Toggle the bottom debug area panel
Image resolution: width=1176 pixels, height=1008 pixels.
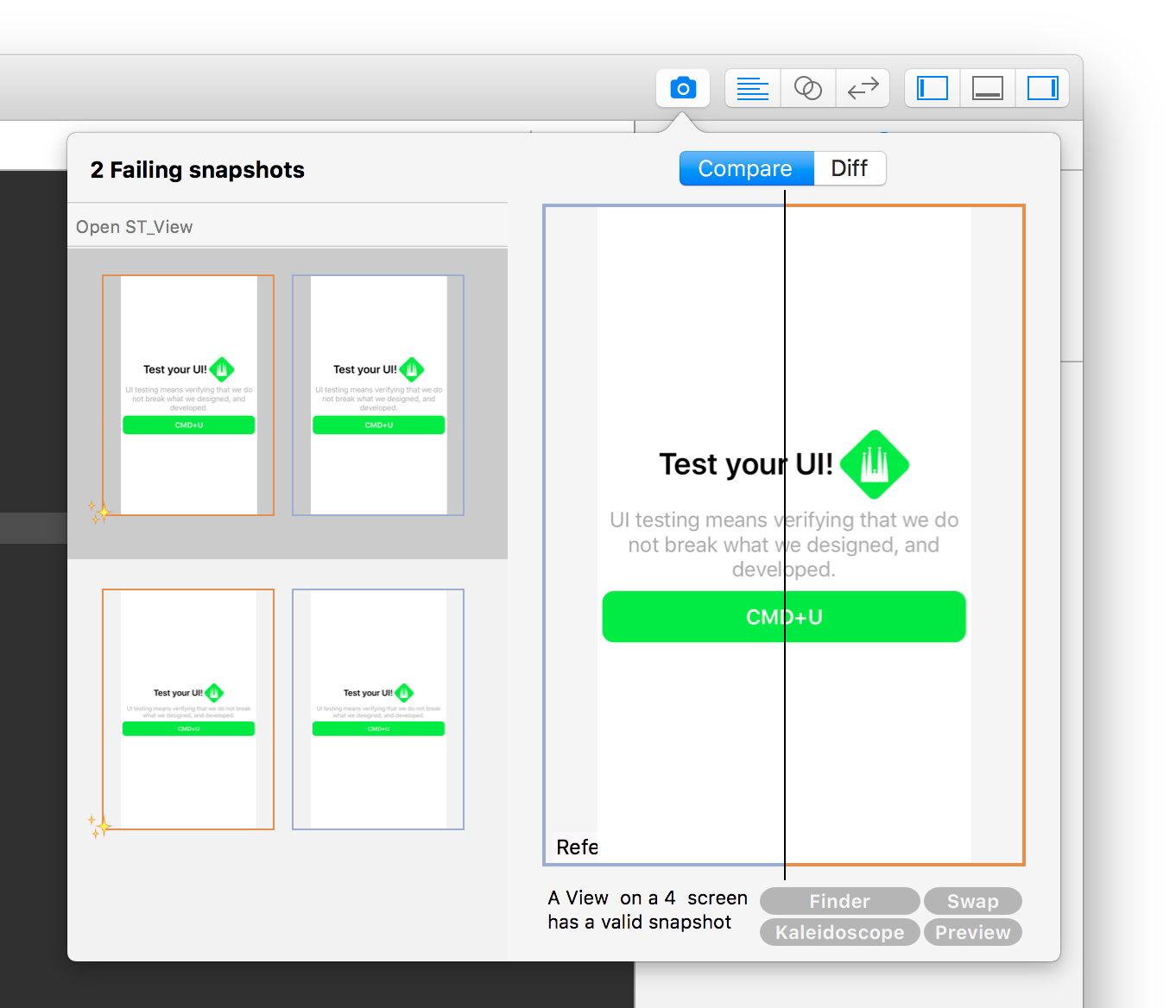tap(987, 88)
